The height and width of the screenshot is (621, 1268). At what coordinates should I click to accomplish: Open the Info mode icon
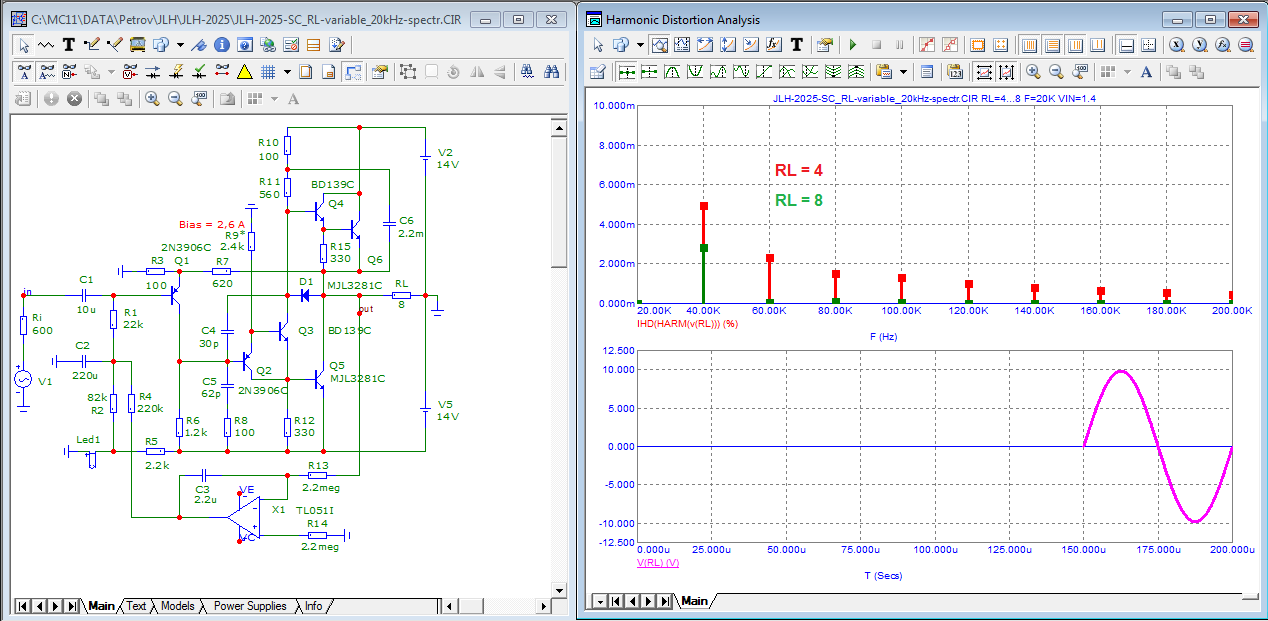(222, 45)
